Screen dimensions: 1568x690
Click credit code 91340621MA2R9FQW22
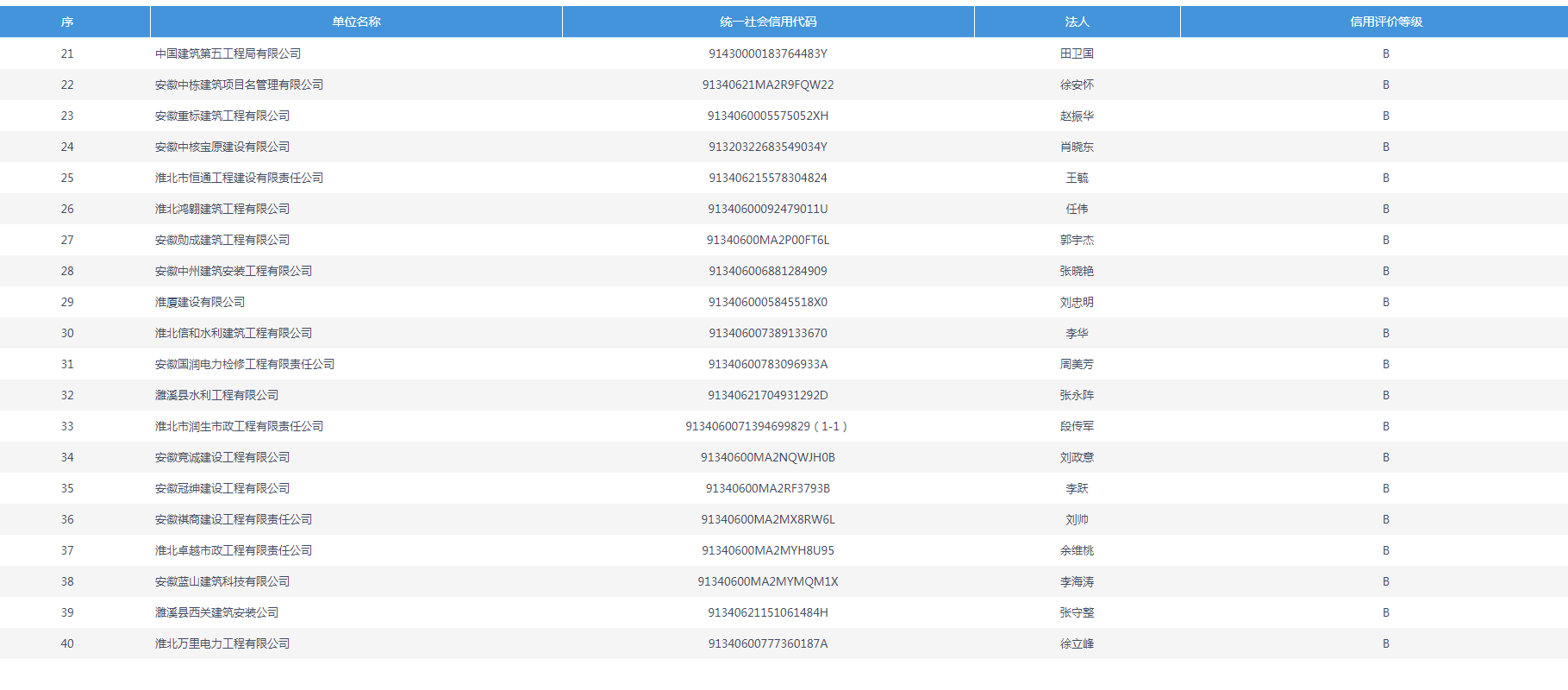click(x=768, y=85)
